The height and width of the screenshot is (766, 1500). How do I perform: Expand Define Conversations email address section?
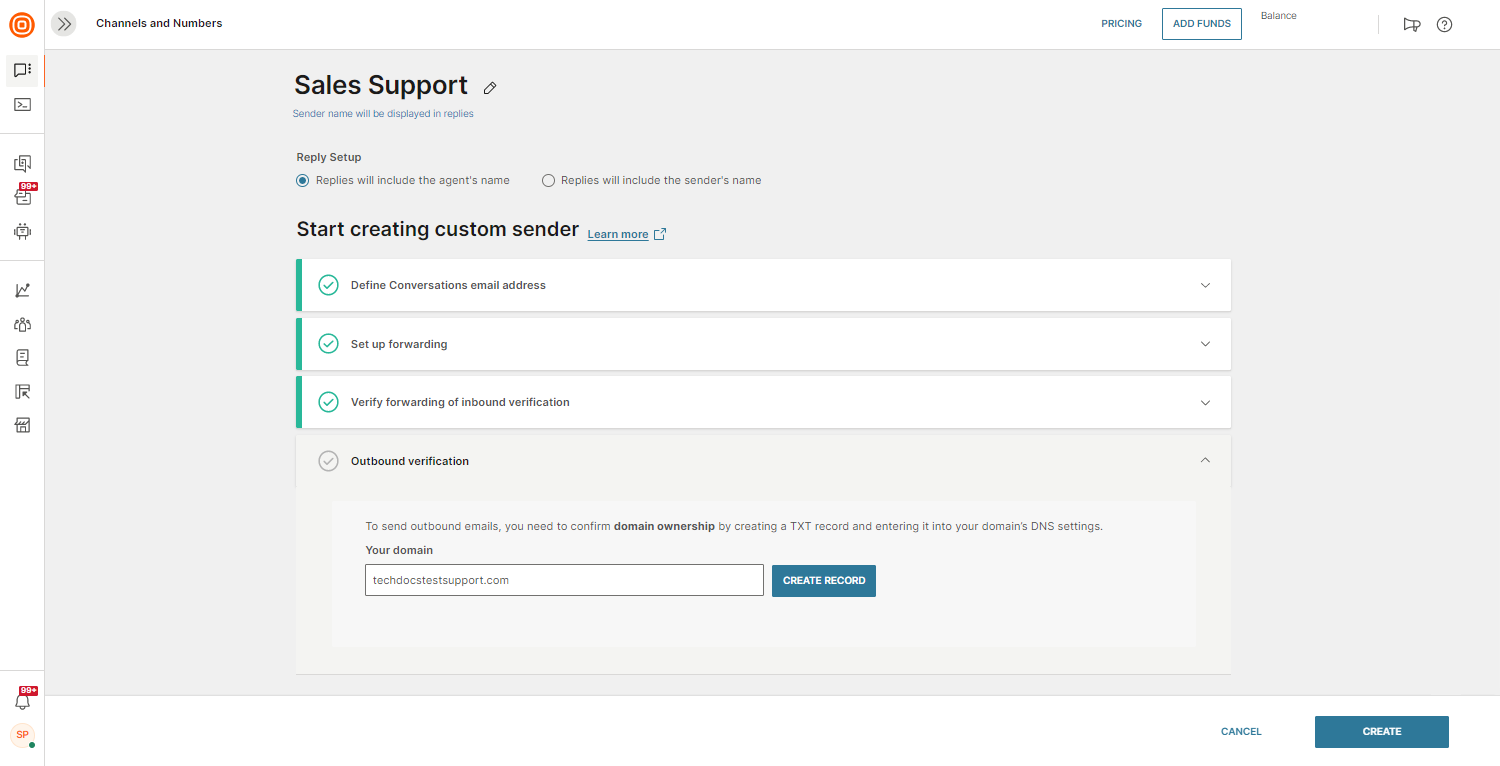[1205, 285]
